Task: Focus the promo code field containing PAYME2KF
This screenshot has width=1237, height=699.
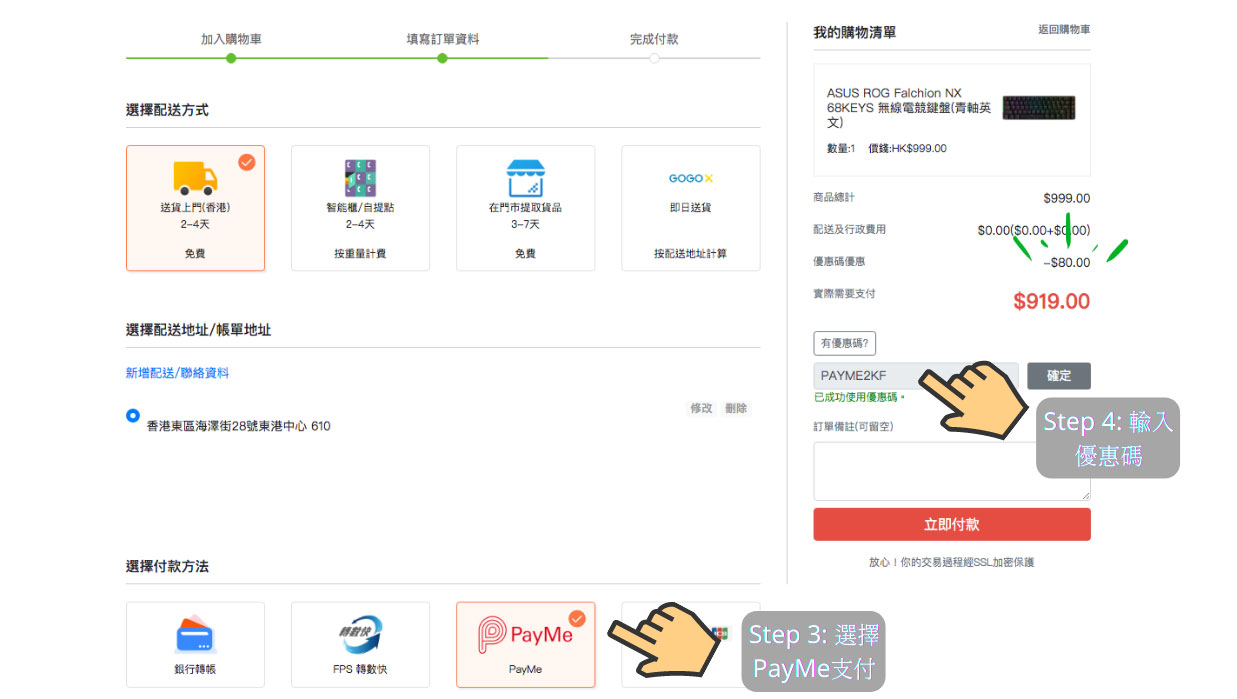Action: pyautogui.click(x=916, y=376)
